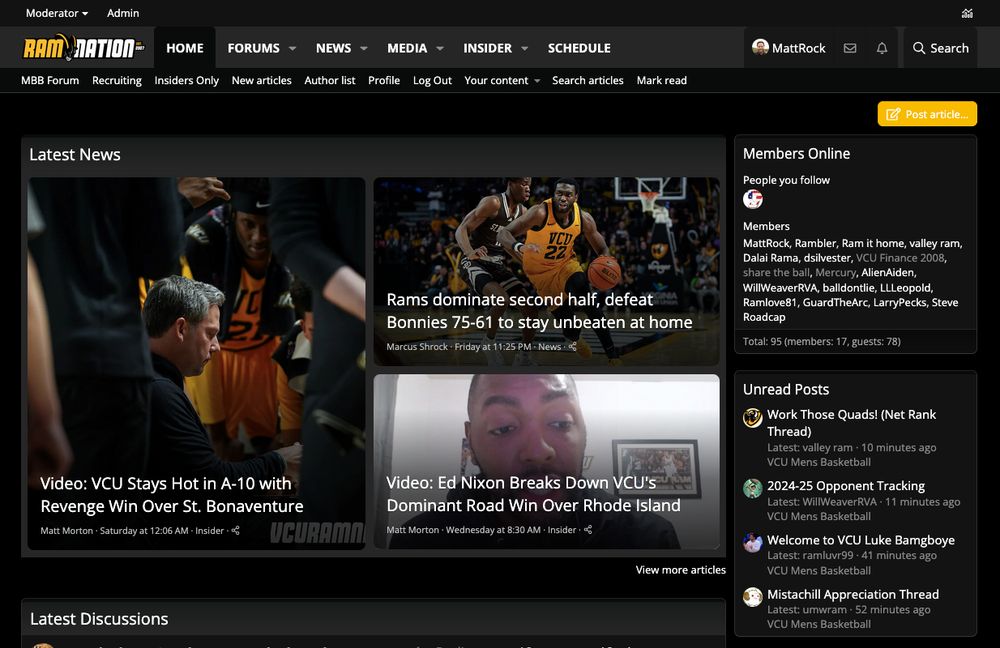Click the Post article button
Viewport: 1000px width, 648px height.
[927, 114]
